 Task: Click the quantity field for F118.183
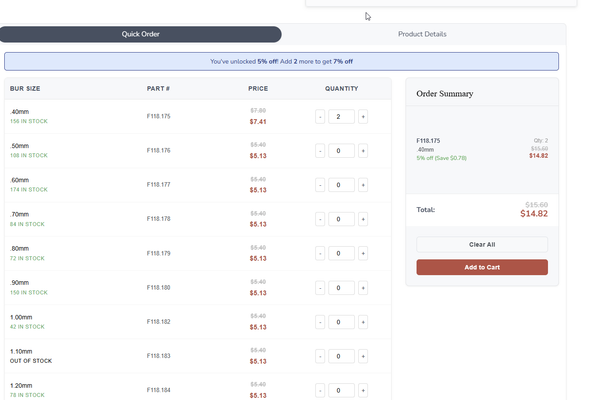pyautogui.click(x=341, y=356)
